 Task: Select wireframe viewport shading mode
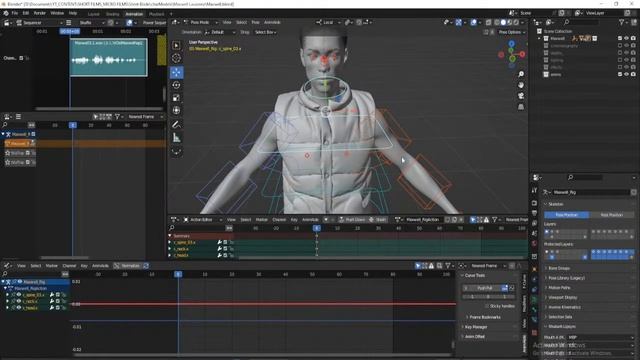point(497,22)
